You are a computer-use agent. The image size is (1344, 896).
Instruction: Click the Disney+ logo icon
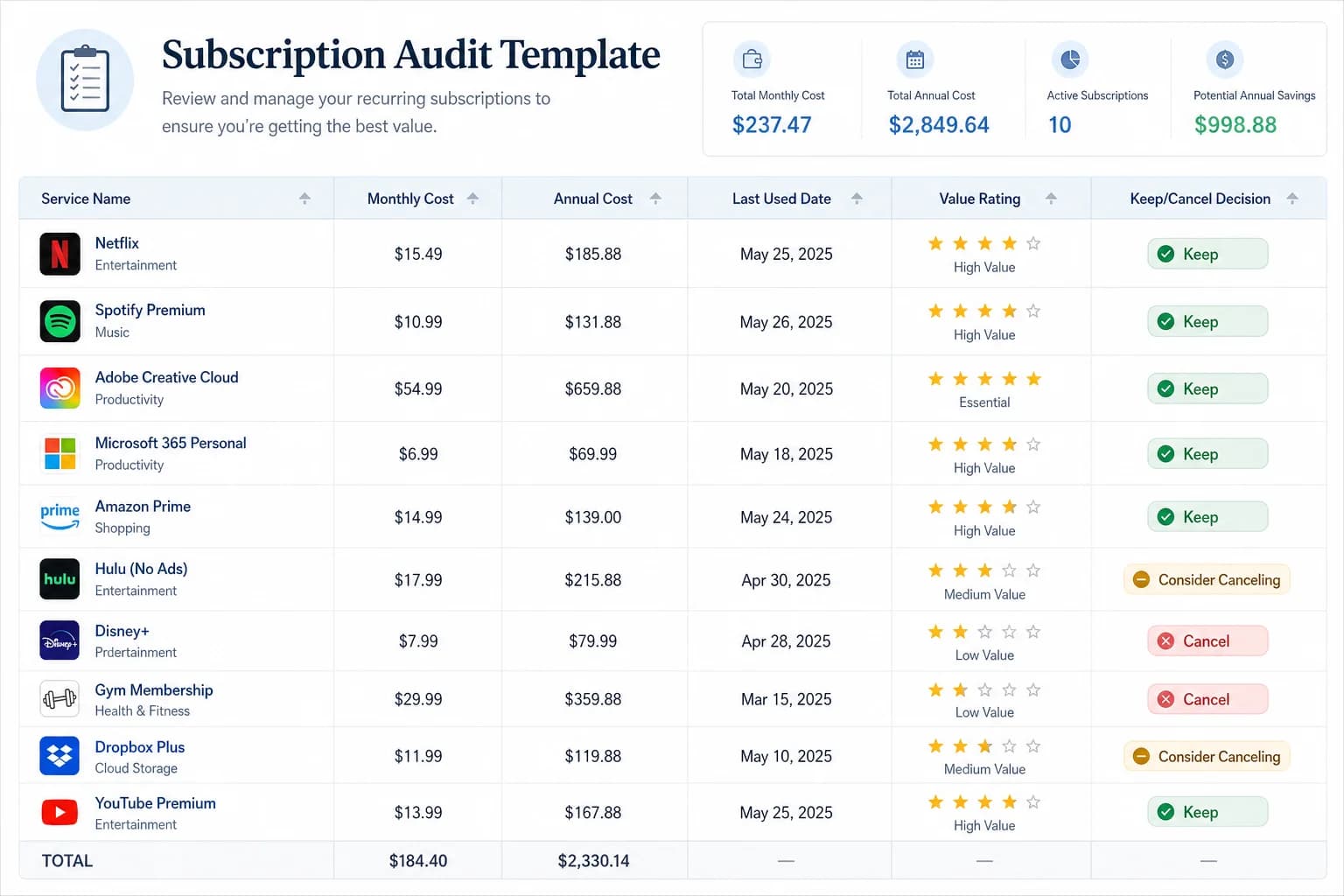coord(59,641)
